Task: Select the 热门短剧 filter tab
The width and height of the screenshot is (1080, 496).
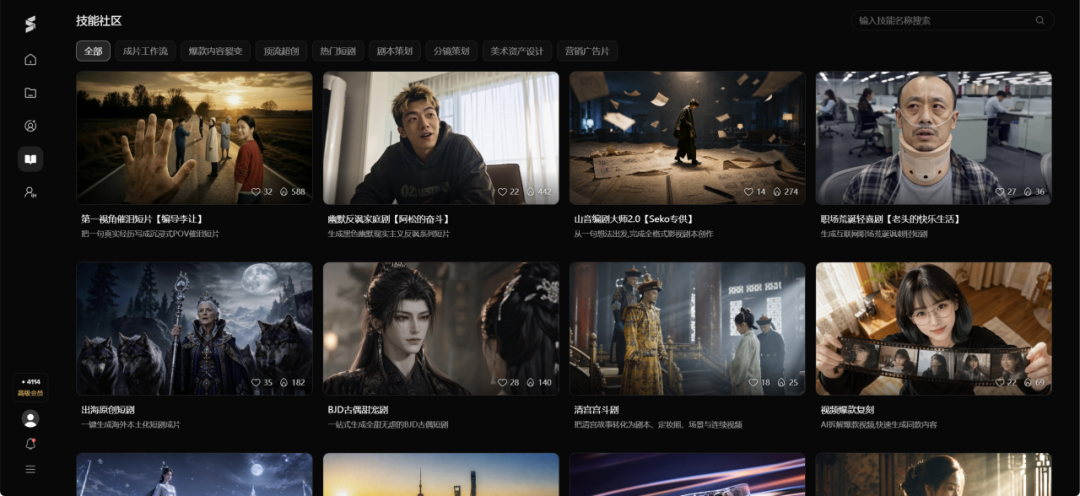Action: pyautogui.click(x=338, y=51)
